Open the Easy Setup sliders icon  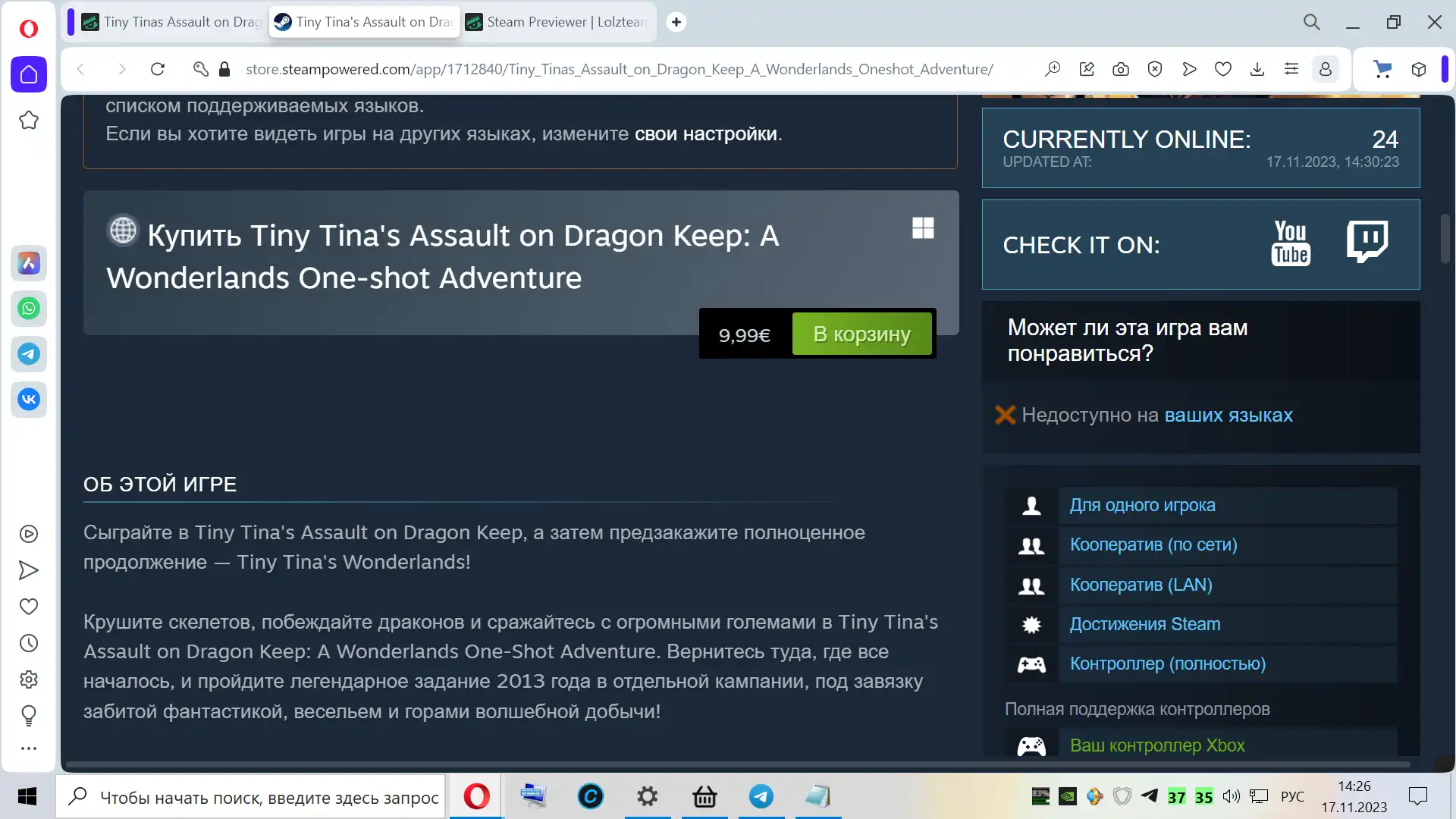tap(1291, 69)
